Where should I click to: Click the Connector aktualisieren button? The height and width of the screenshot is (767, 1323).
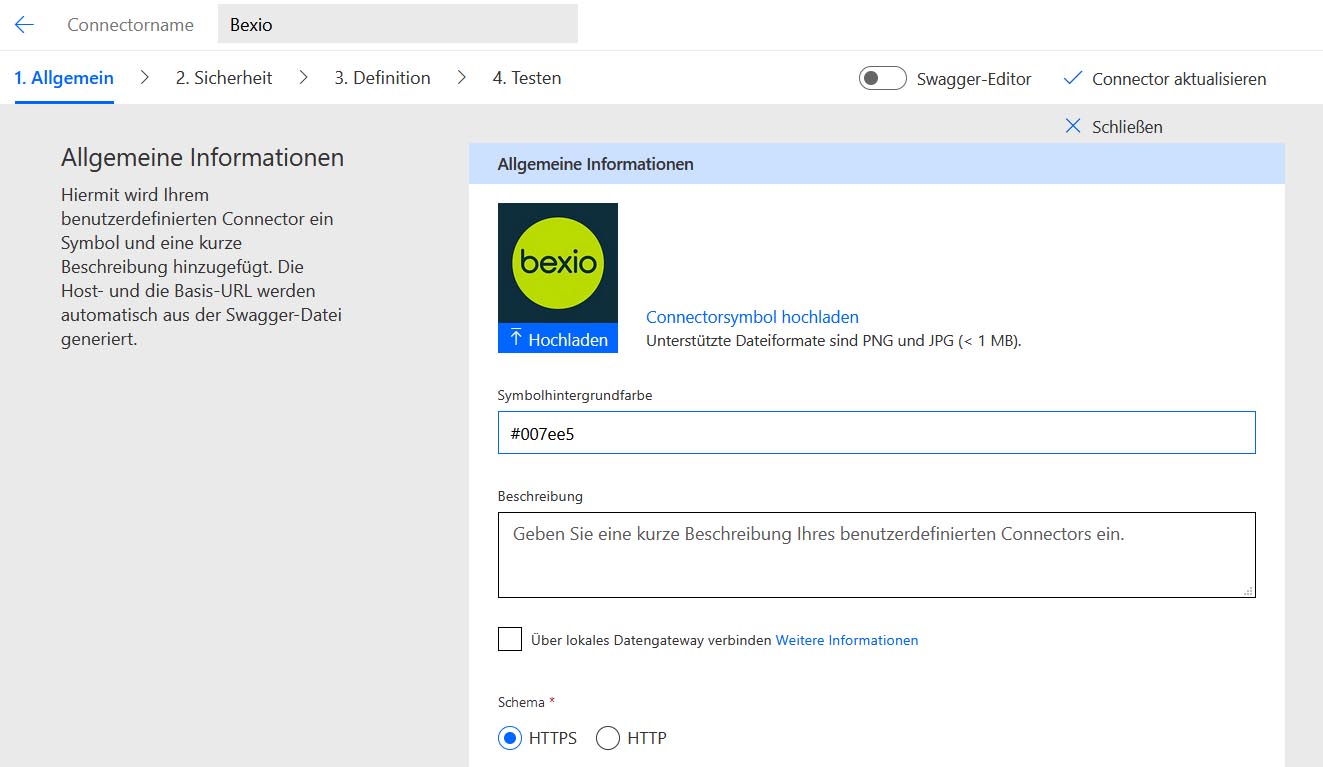point(1165,78)
